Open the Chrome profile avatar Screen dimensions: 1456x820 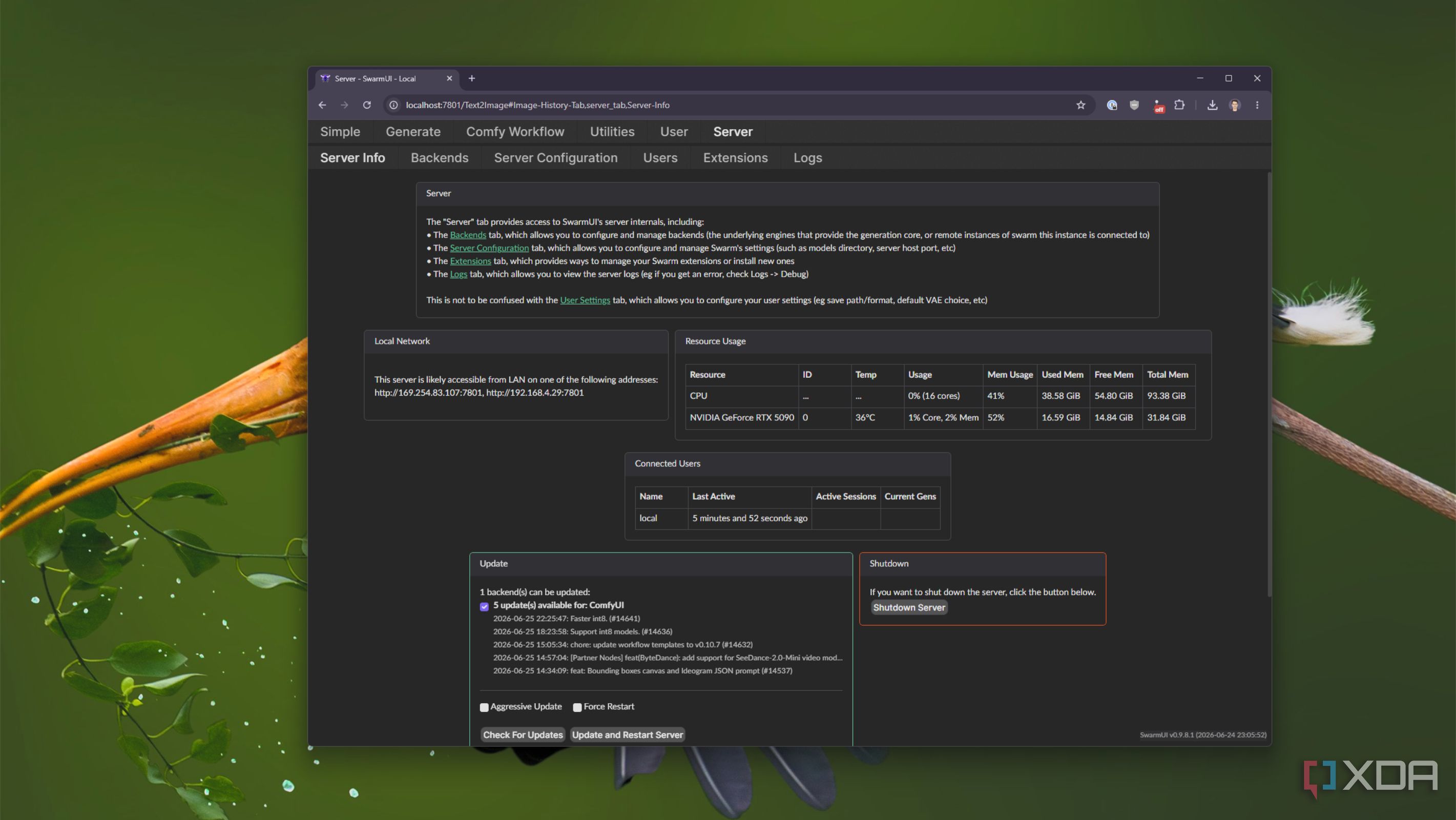(x=1235, y=105)
